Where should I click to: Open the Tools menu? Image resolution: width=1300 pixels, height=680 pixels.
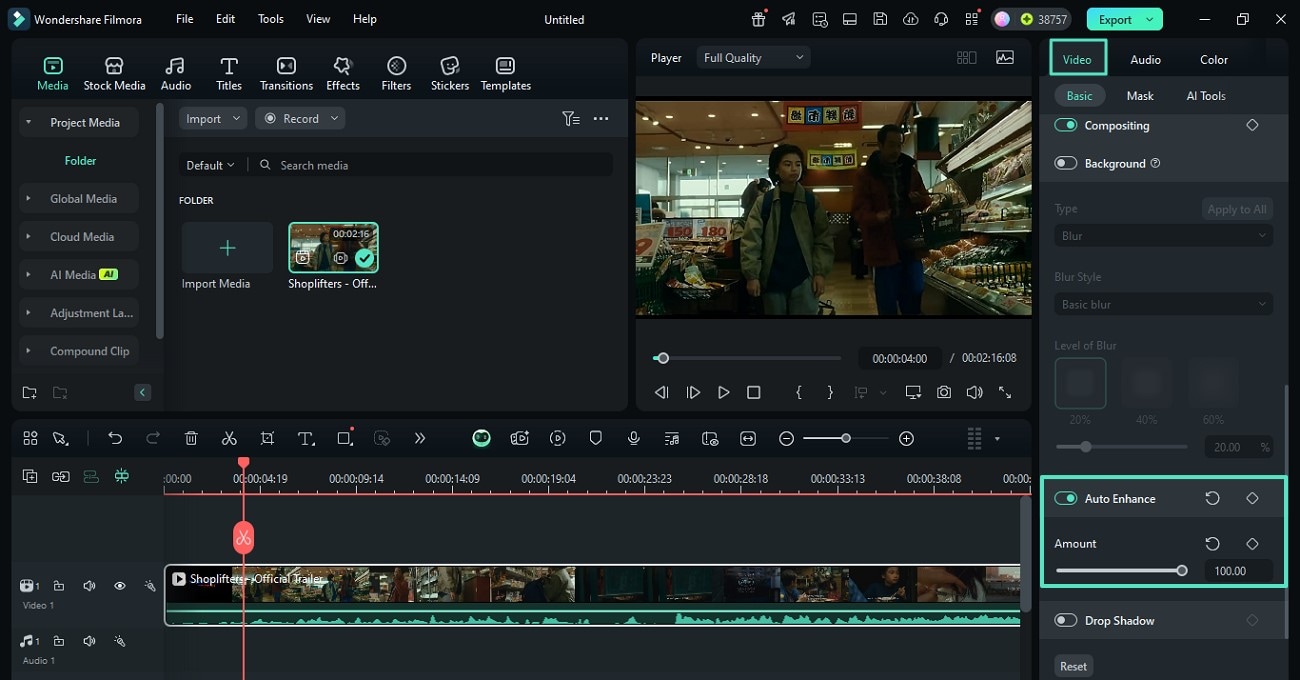pos(270,19)
